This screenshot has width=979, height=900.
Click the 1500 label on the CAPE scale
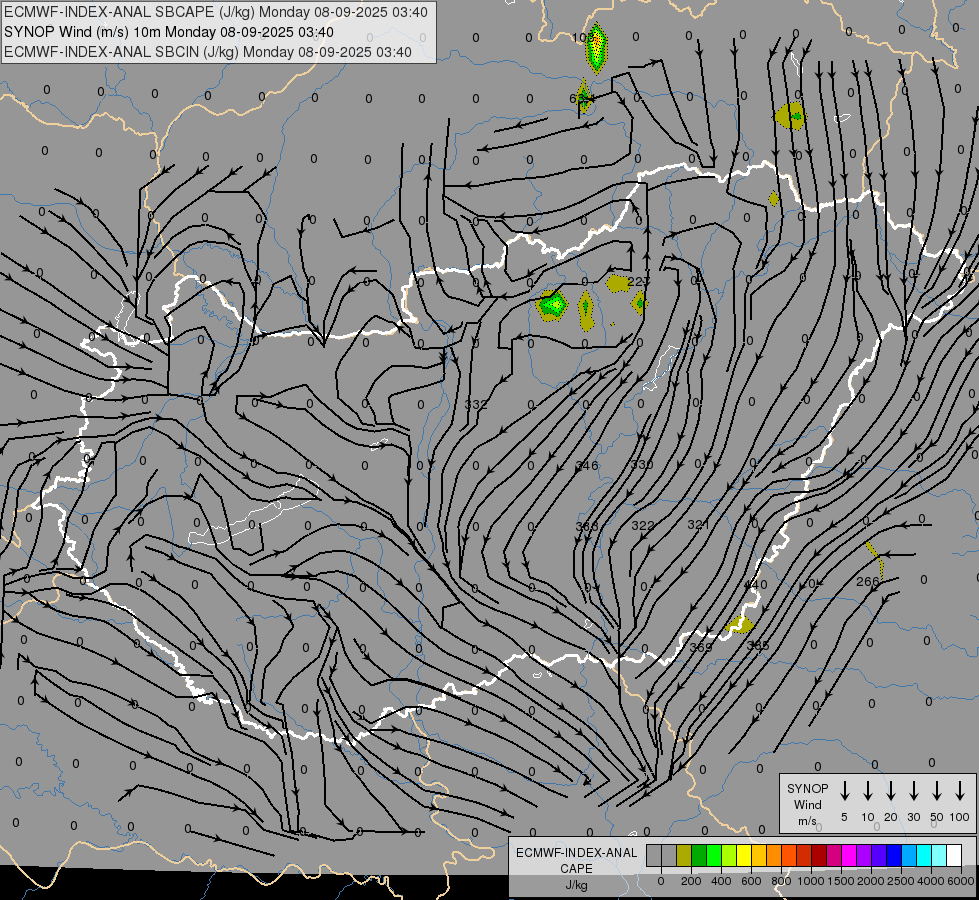841,881
